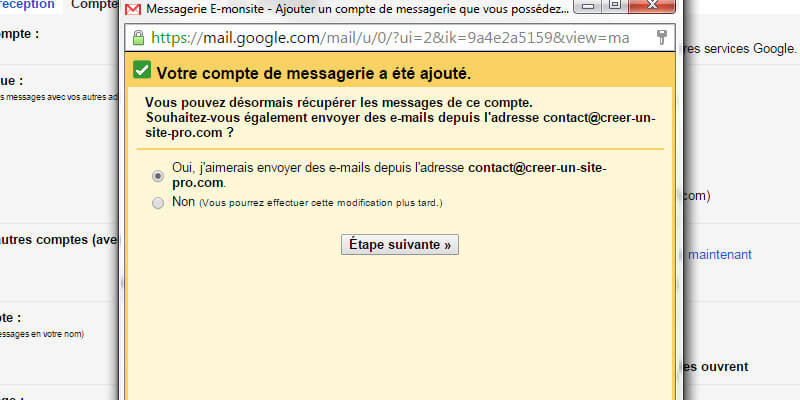Minimize the Messagerie E-monsite popup window

click(x=589, y=5)
